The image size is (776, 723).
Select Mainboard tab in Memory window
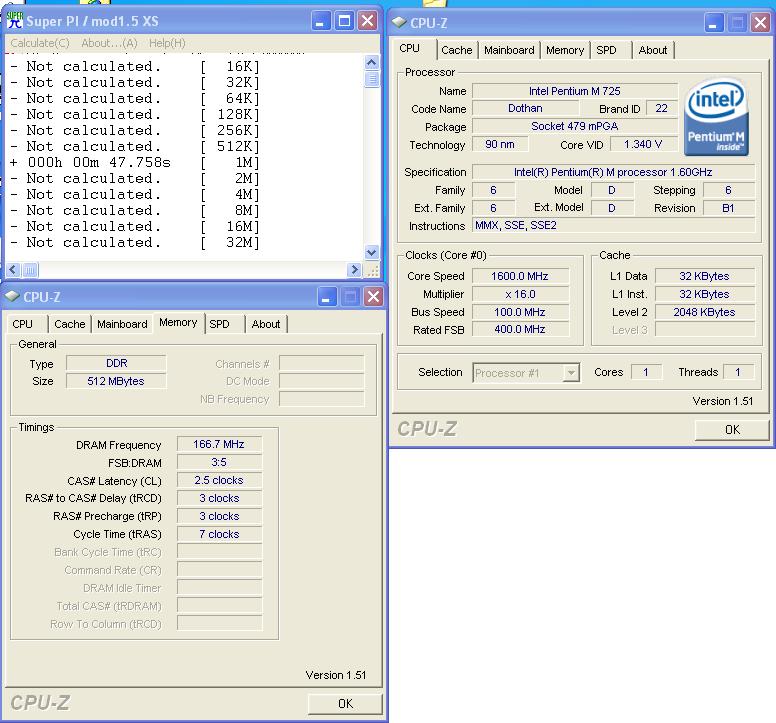click(x=122, y=324)
